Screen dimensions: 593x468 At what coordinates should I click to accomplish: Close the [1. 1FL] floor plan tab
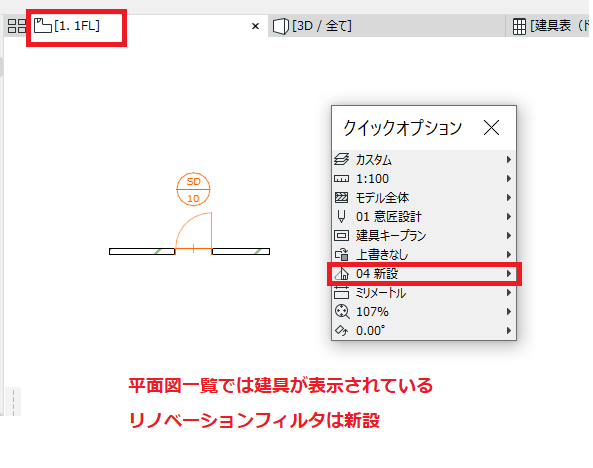pyautogui.click(x=256, y=26)
